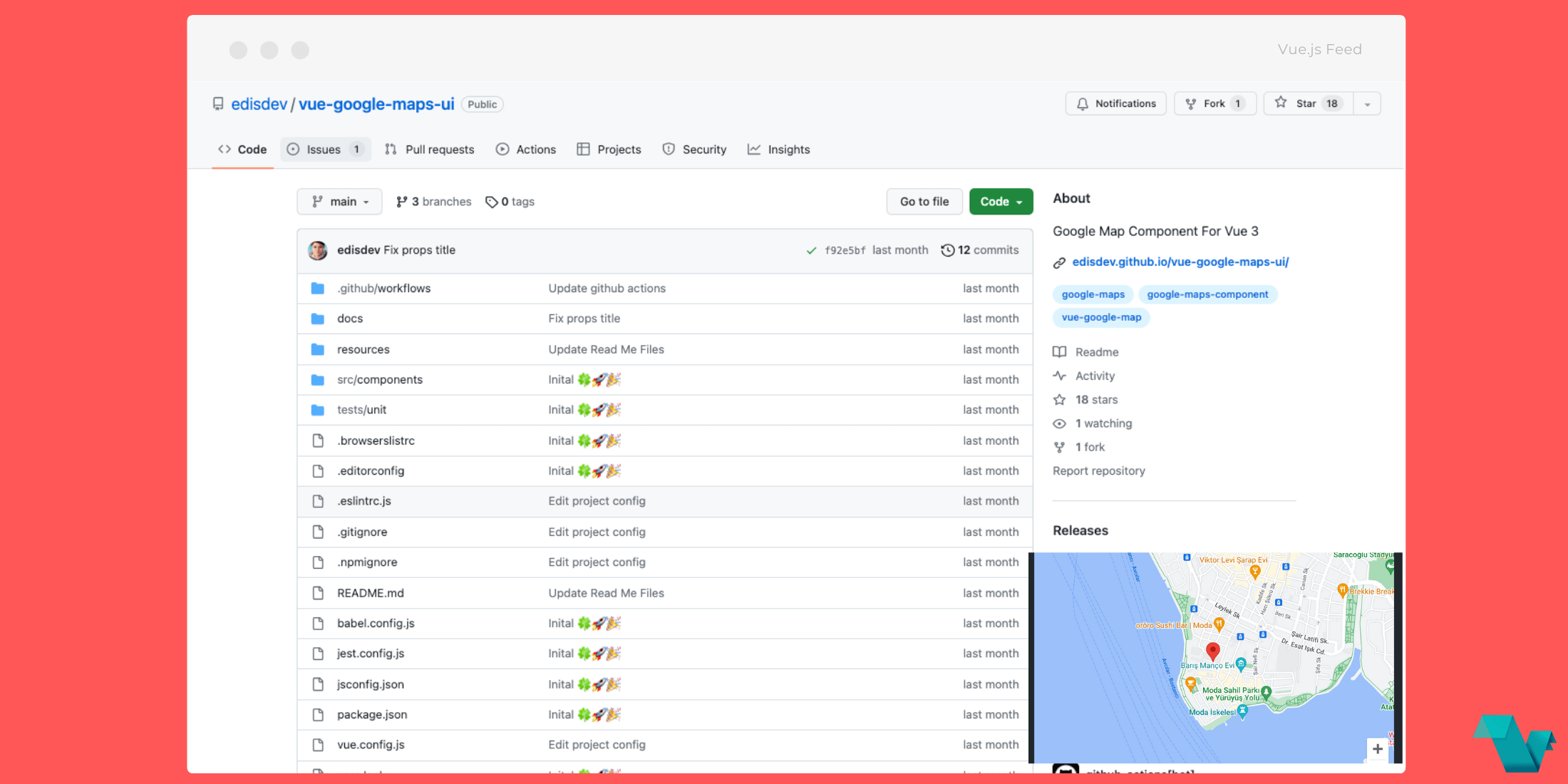Screen dimensions: 1568x784
Task: Click the Go to file button
Action: coord(924,201)
